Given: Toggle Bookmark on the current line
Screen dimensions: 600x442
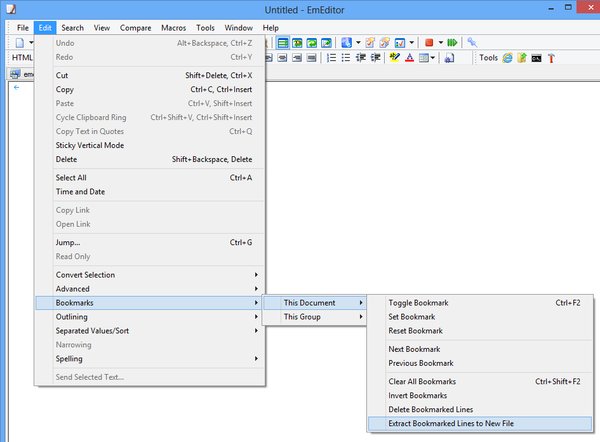Looking at the screenshot, I should coord(418,303).
